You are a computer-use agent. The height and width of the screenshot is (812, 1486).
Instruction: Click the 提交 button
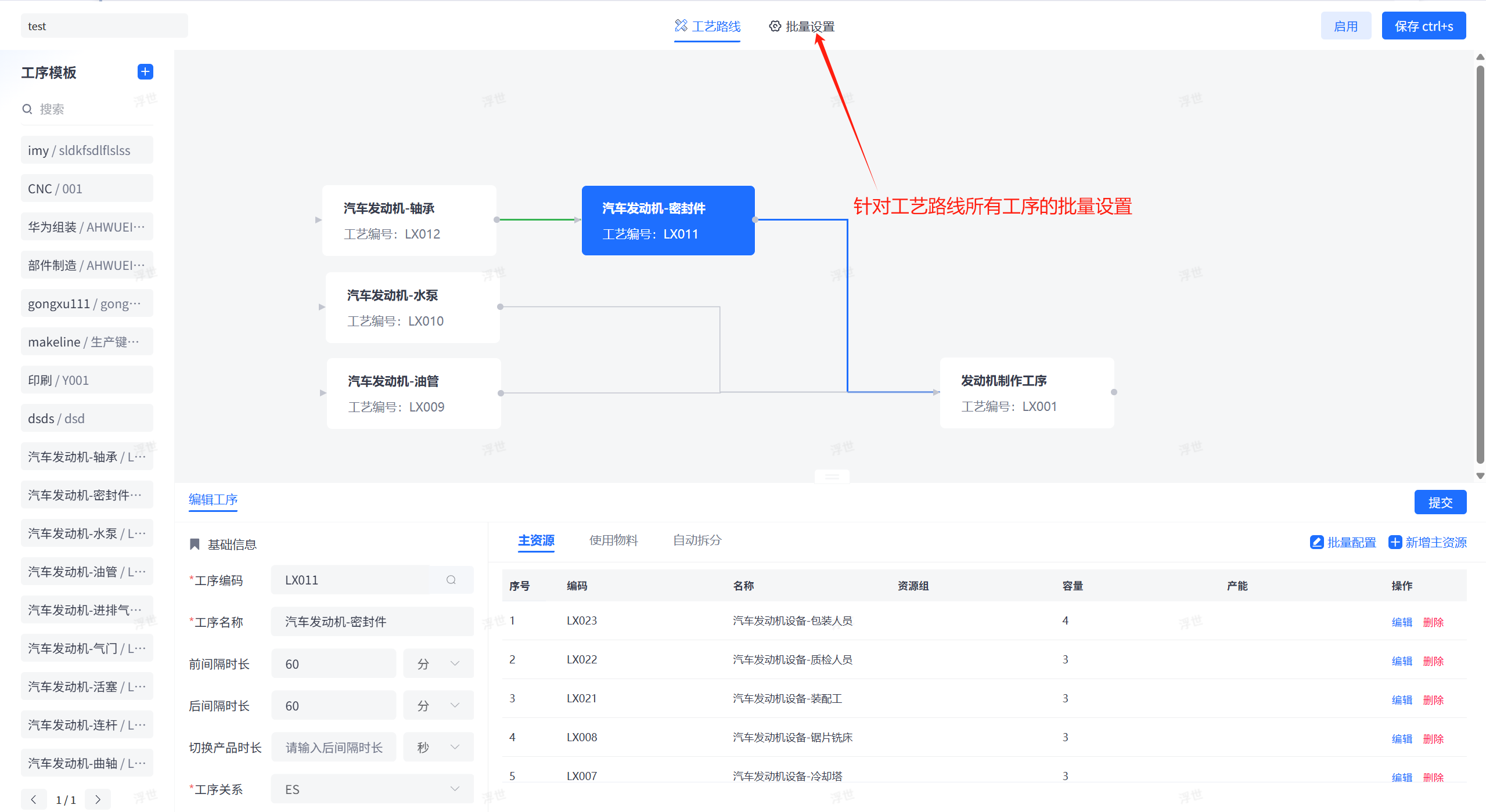coord(1440,502)
